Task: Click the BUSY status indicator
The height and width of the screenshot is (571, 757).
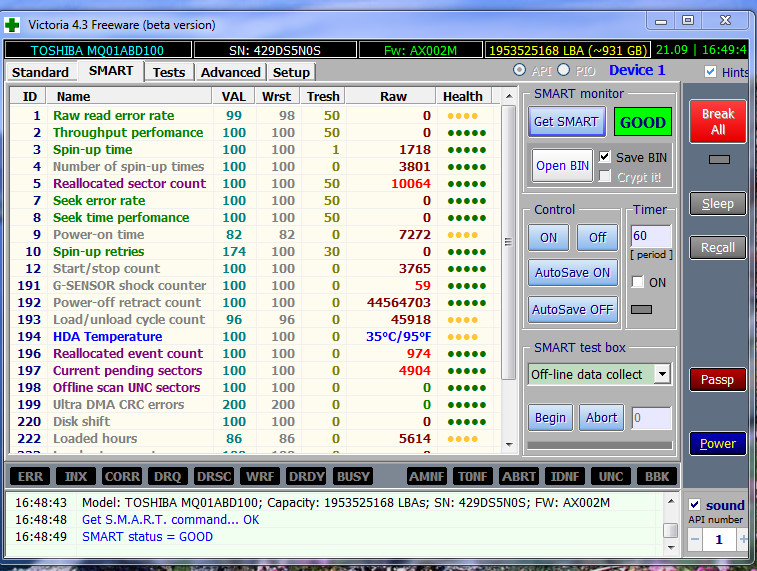Action: [x=353, y=477]
